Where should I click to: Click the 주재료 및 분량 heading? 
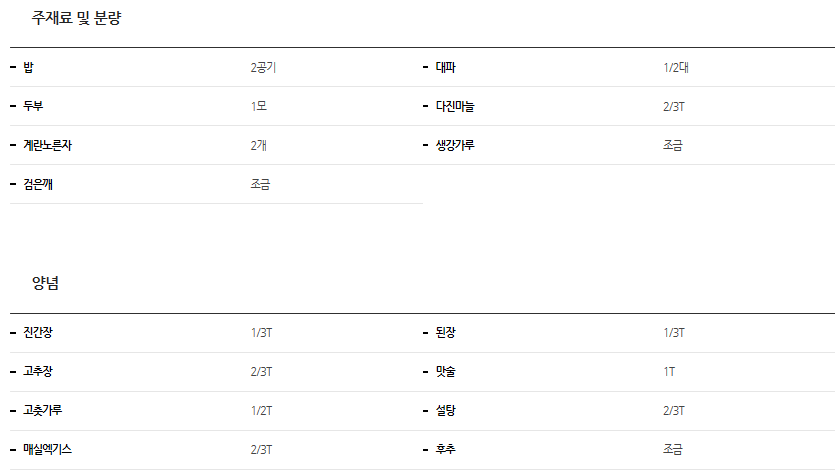[x=77, y=18]
